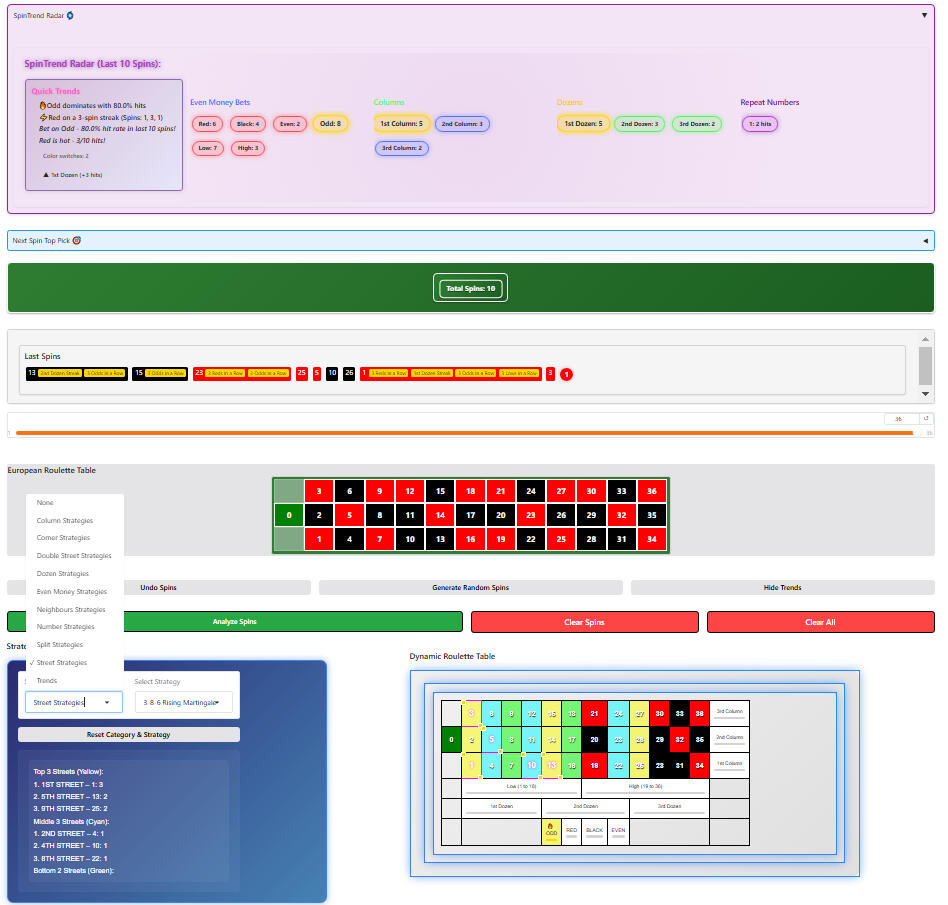
Task: Click the 3rd Column cell on the dynamic table
Action: point(730,712)
